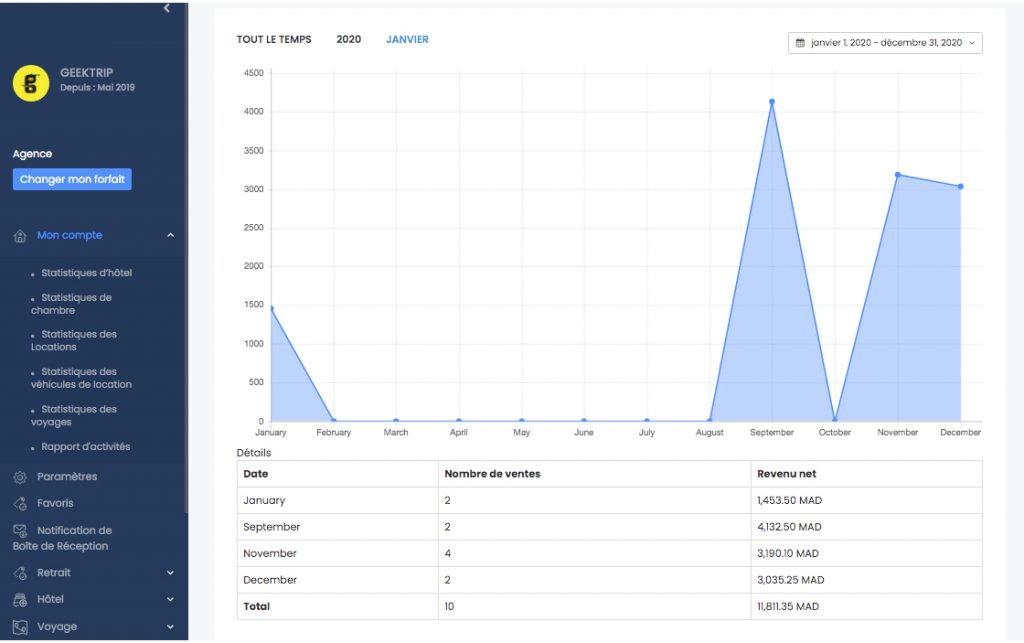Click the GeekTrip yellow logo avatar

pos(31,83)
